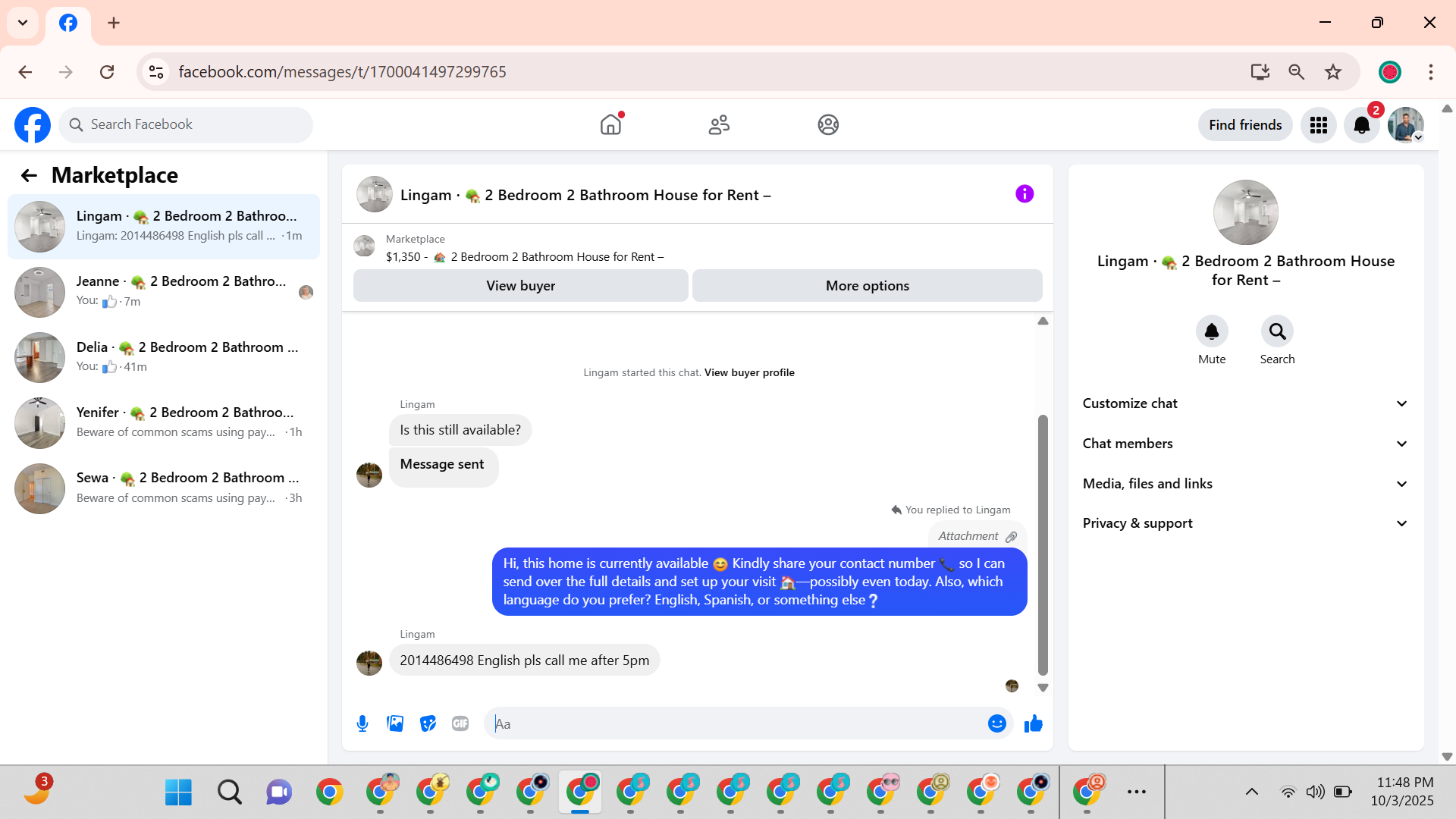Open Sewa conversation in list
The image size is (1456, 819).
(x=164, y=488)
